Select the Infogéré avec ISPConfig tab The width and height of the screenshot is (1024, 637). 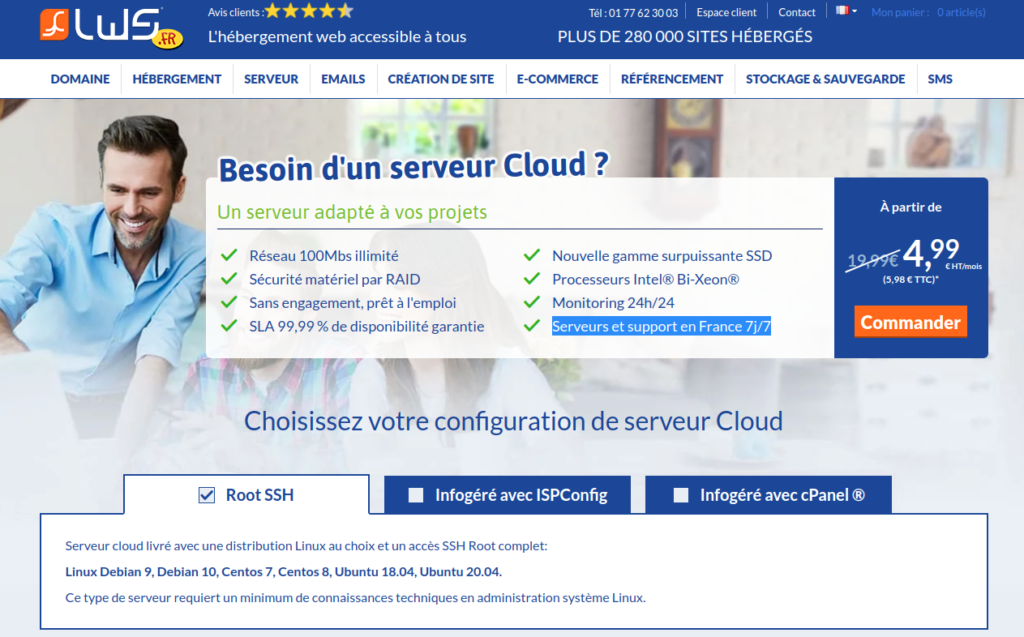(x=507, y=495)
